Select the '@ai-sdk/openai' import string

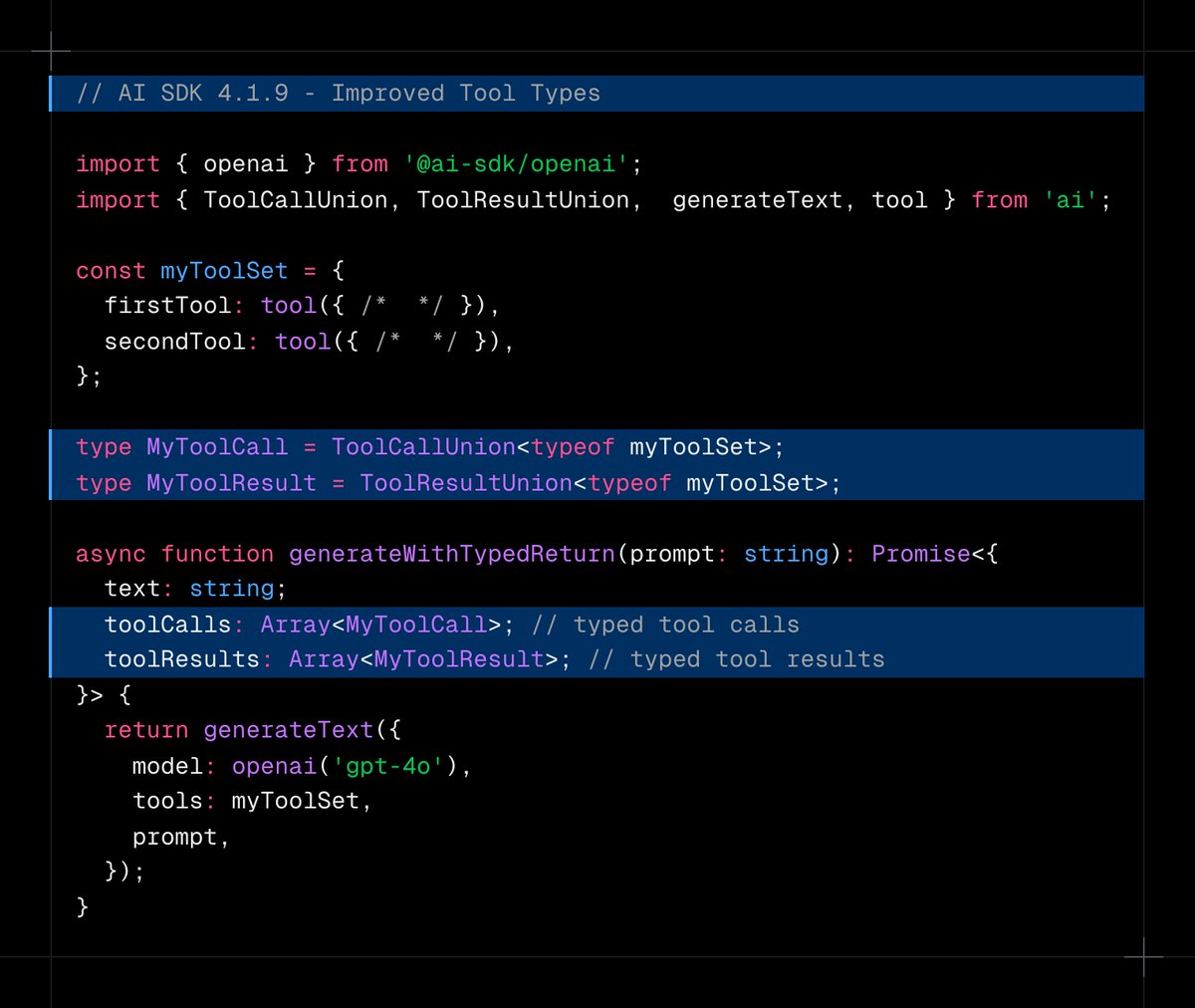[x=517, y=164]
